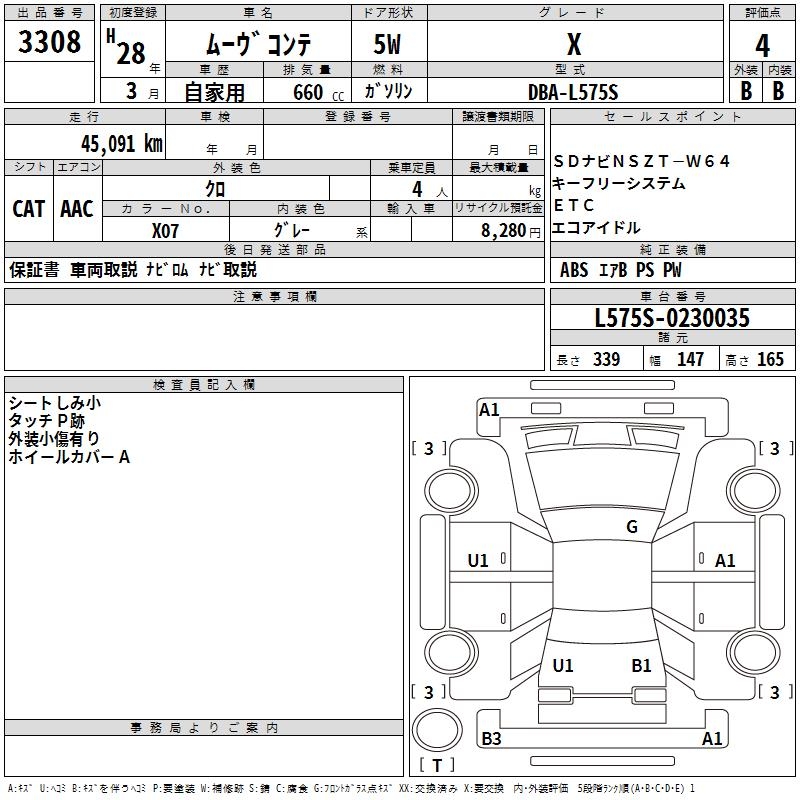
Task: Click the セールスポイント header
Action: point(672,117)
